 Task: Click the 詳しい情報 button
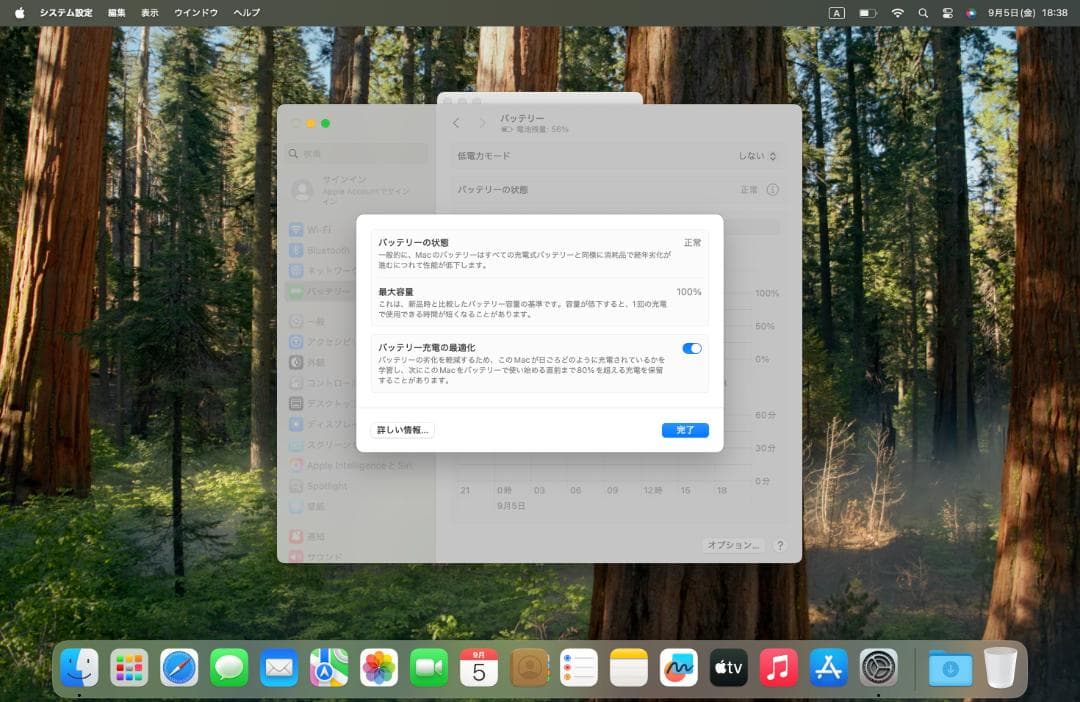[401, 429]
